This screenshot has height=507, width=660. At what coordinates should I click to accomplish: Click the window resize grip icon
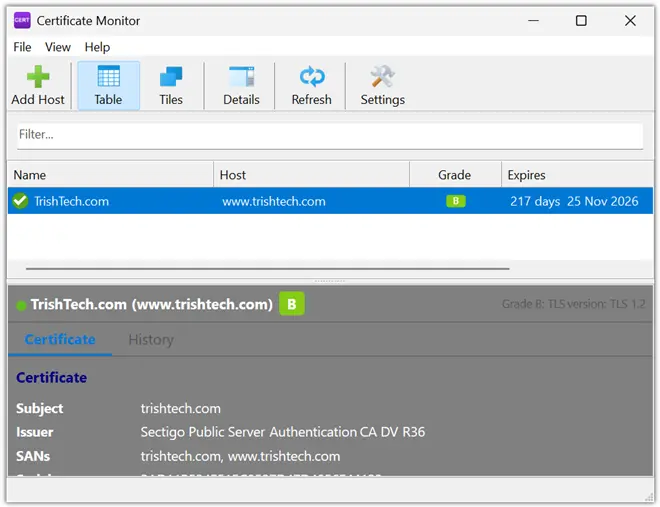click(649, 496)
